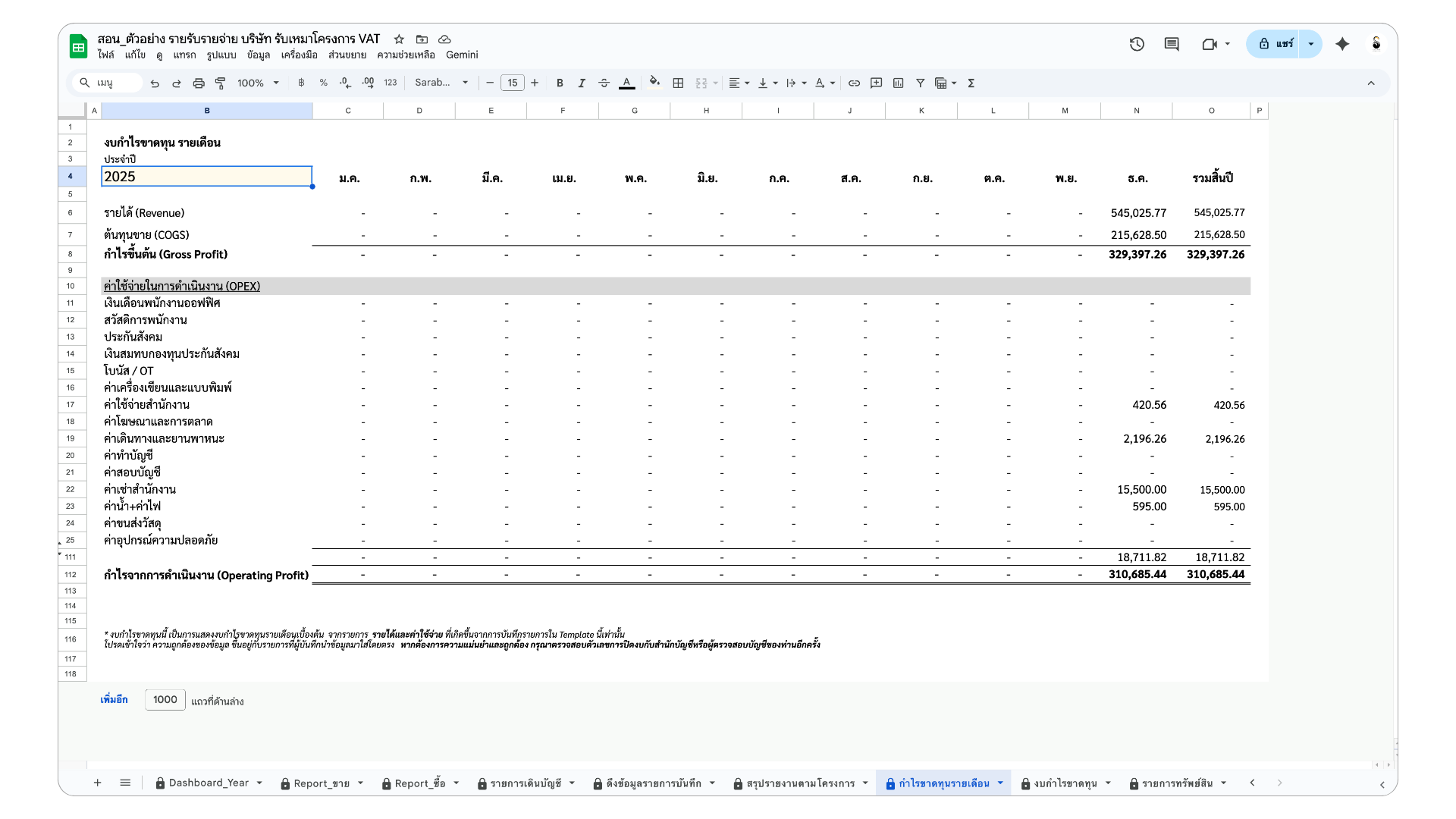Screen dimensions: 1456x819
Task: Open the Gemini menu
Action: [462, 55]
